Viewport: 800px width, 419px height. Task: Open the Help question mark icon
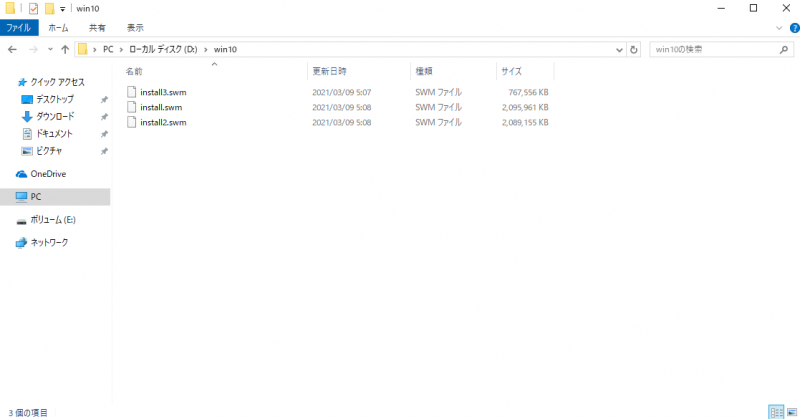794,28
